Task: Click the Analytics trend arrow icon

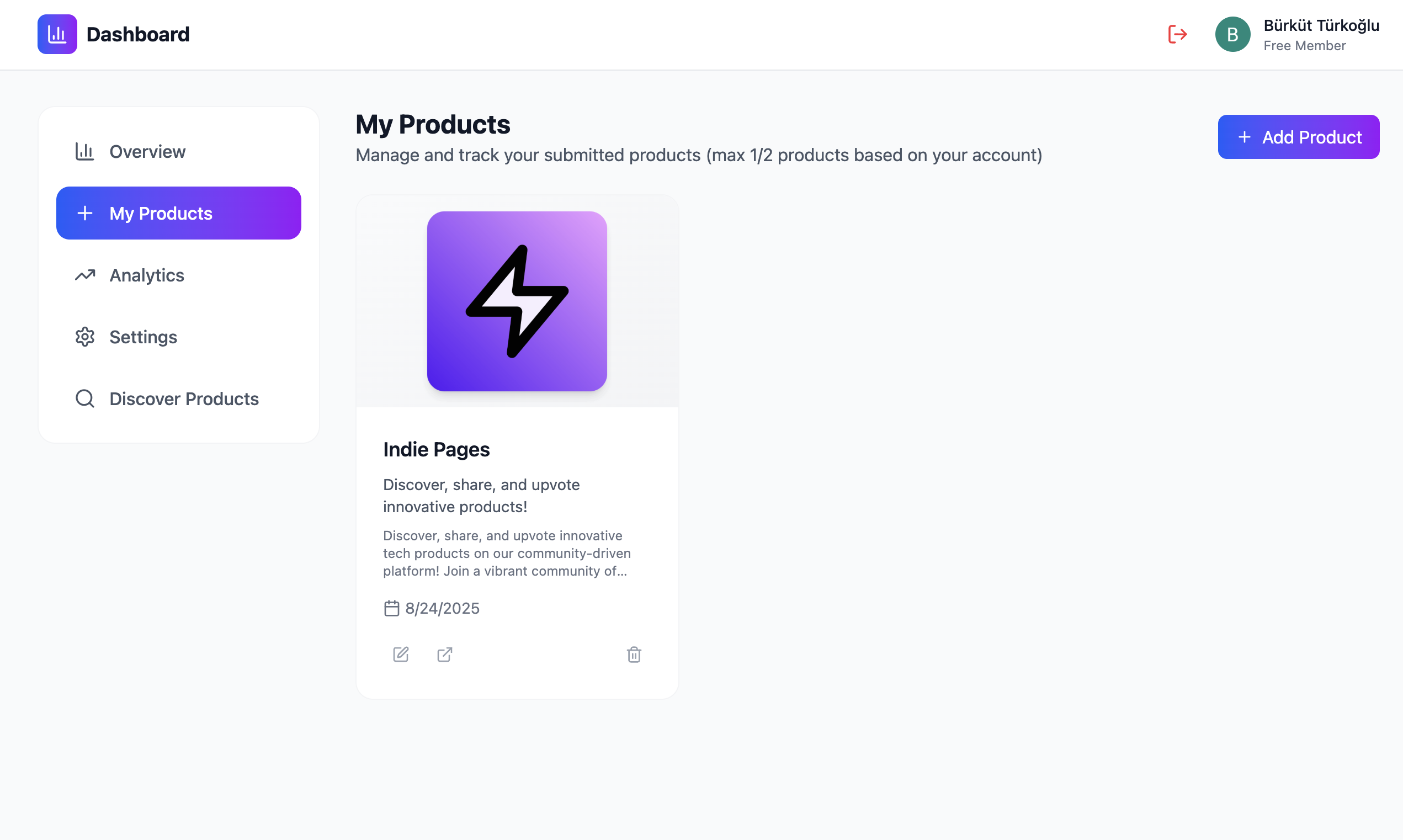Action: [x=85, y=275]
